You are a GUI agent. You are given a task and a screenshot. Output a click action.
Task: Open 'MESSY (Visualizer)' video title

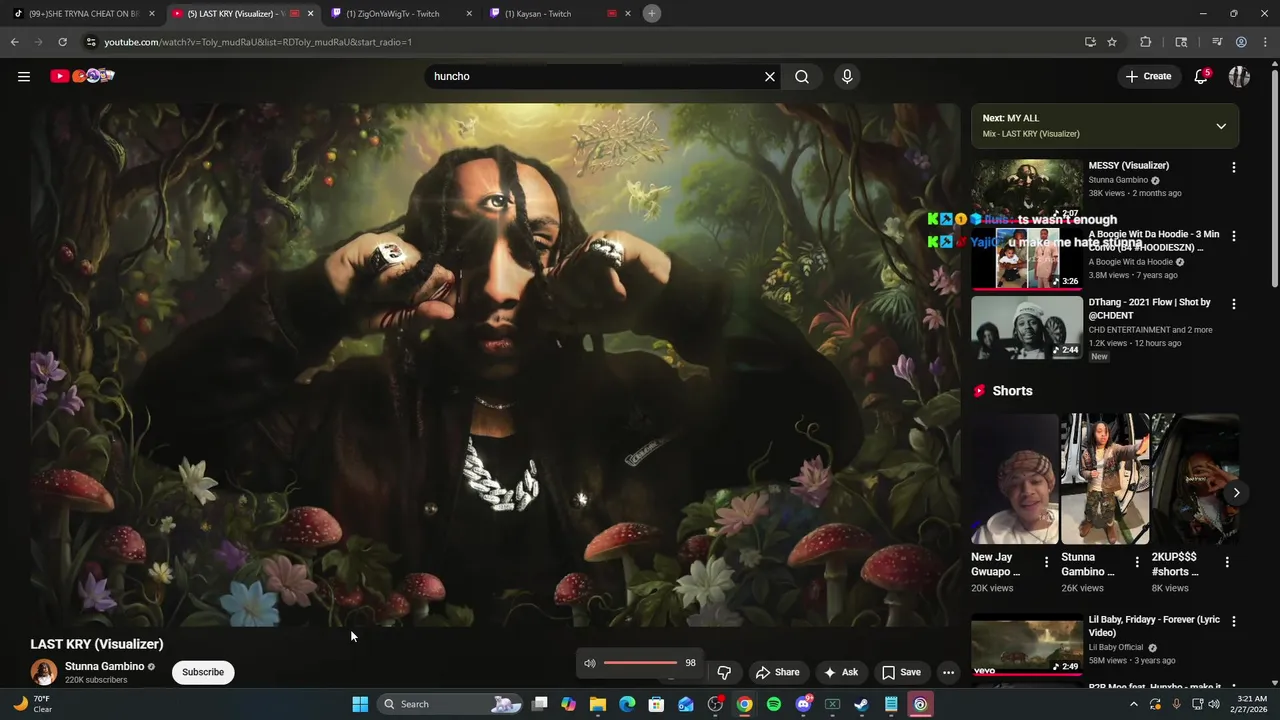coord(1128,165)
